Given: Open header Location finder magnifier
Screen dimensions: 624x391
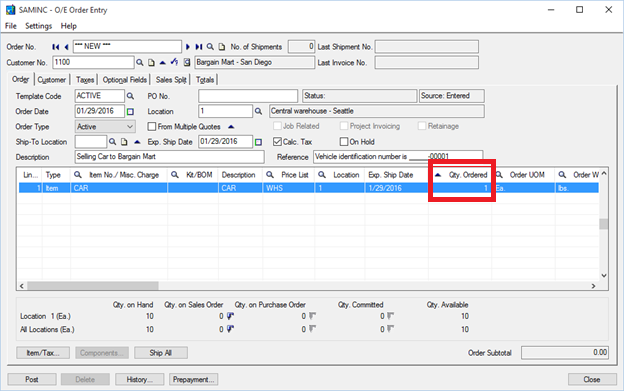Looking at the screenshot, I should pos(258,111).
